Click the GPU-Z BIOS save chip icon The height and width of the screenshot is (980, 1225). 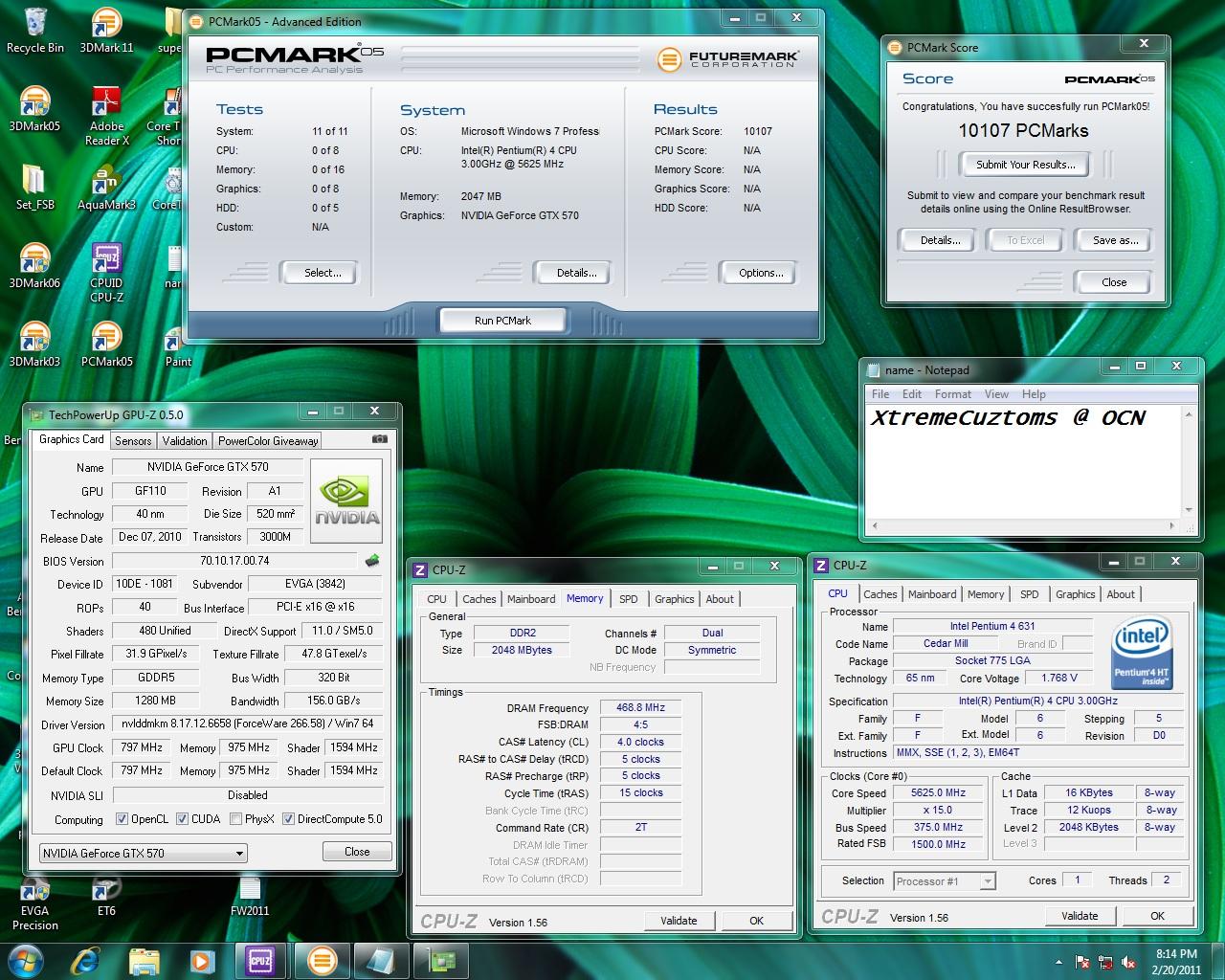[x=372, y=561]
